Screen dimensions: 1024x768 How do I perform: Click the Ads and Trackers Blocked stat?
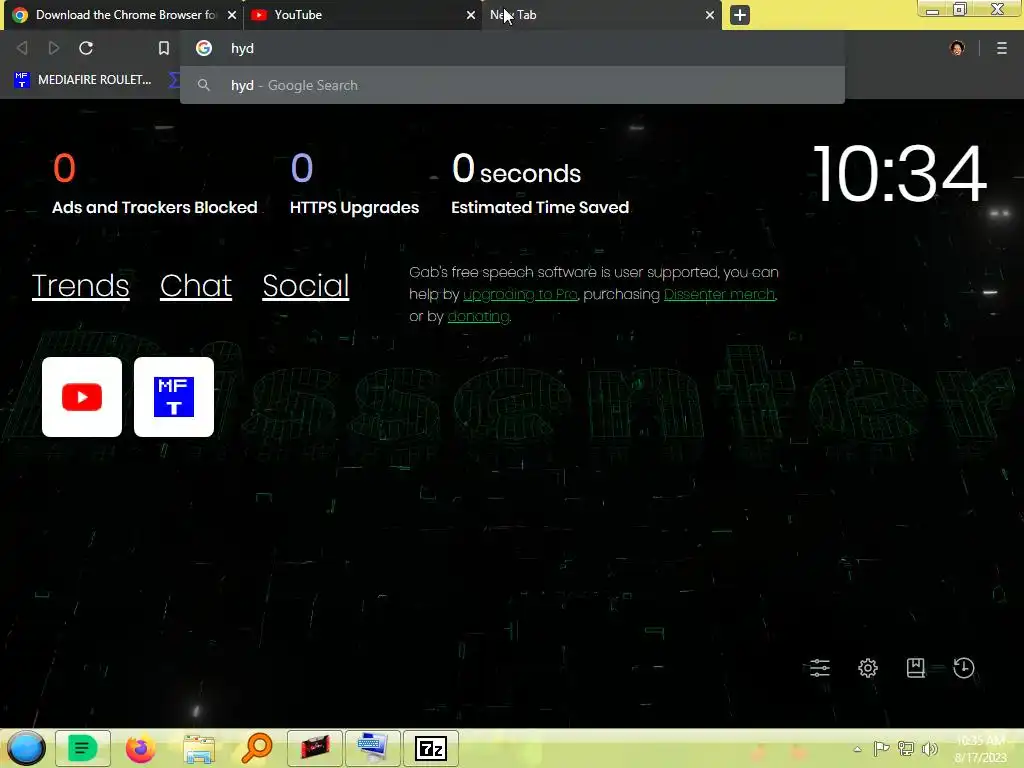(x=154, y=184)
